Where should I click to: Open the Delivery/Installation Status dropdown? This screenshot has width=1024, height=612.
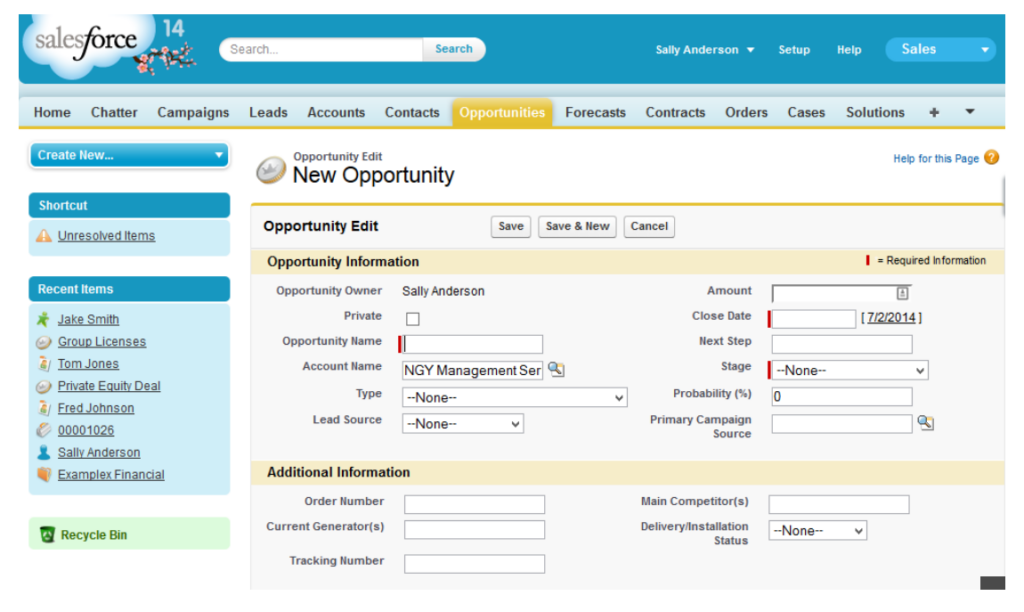pyautogui.click(x=818, y=530)
